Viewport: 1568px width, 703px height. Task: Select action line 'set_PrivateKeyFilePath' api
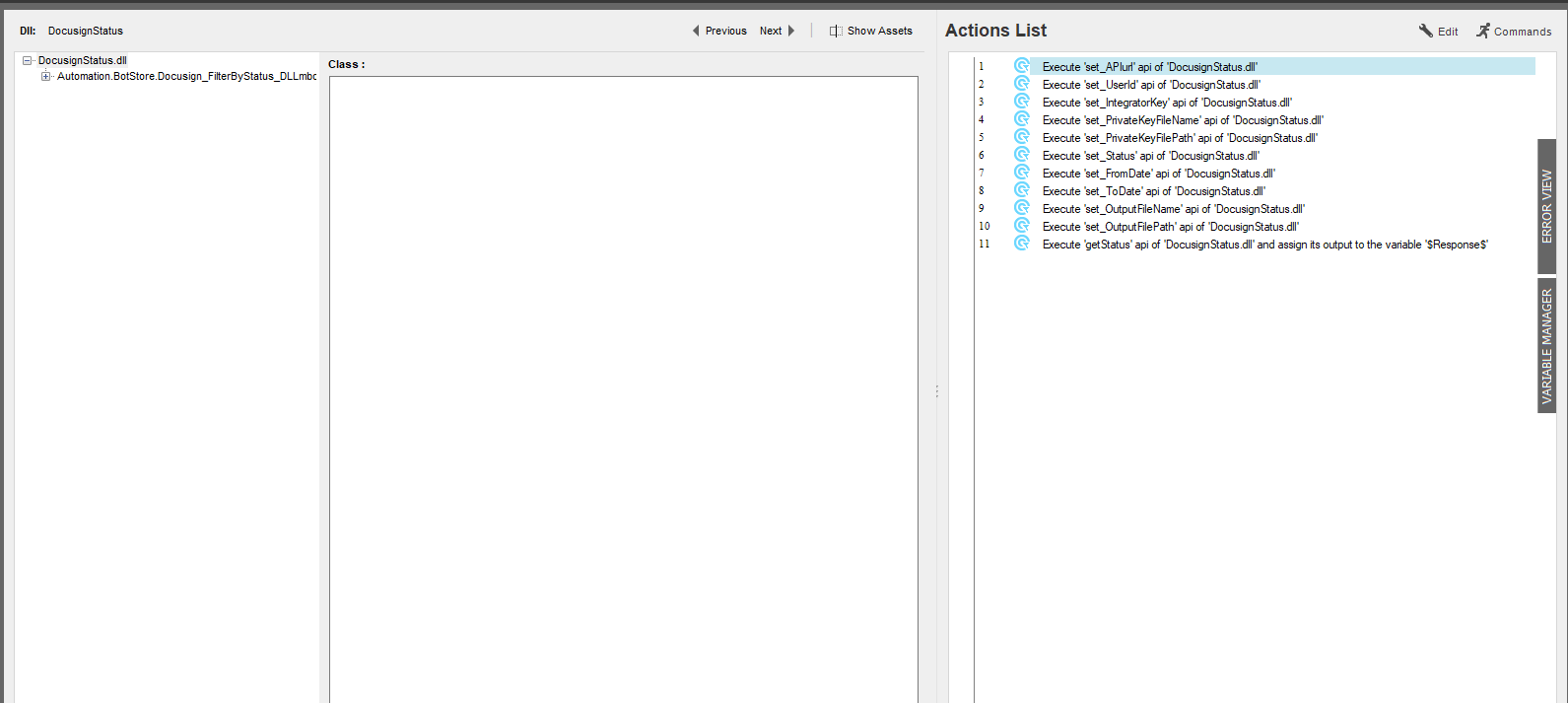(x=1180, y=138)
